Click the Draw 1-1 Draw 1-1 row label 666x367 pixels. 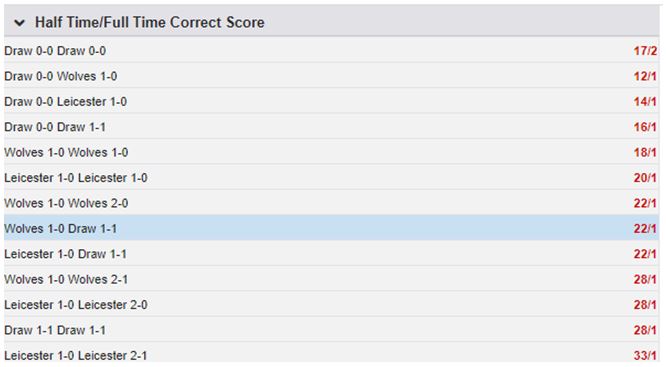(55, 330)
